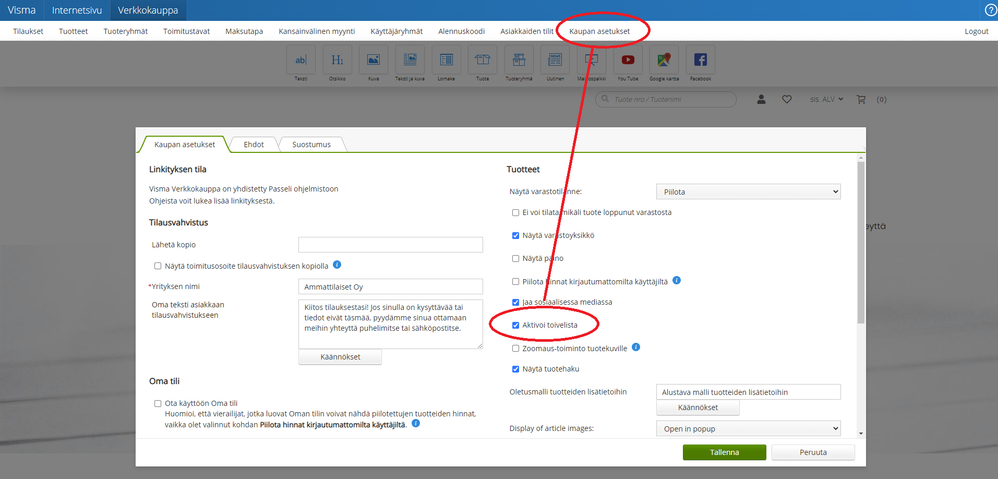Click the search magnifier icon
Screen dimensions: 998x479
pyautogui.click(x=604, y=99)
